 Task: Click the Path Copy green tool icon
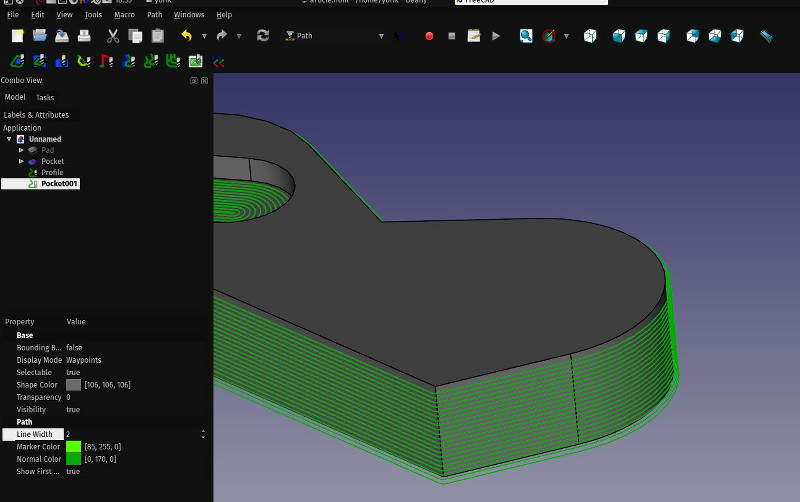pyautogui.click(x=151, y=61)
